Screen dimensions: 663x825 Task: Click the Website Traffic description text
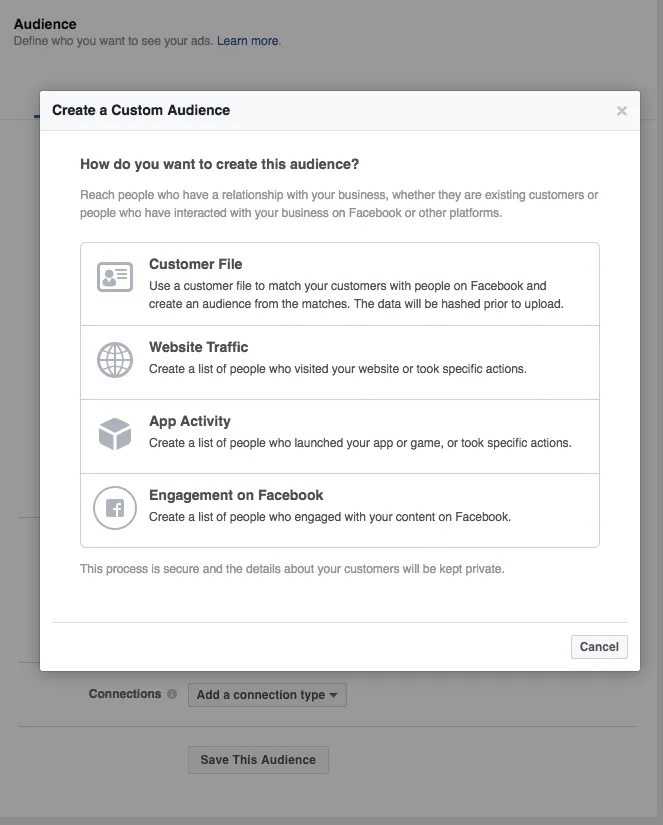tap(338, 369)
